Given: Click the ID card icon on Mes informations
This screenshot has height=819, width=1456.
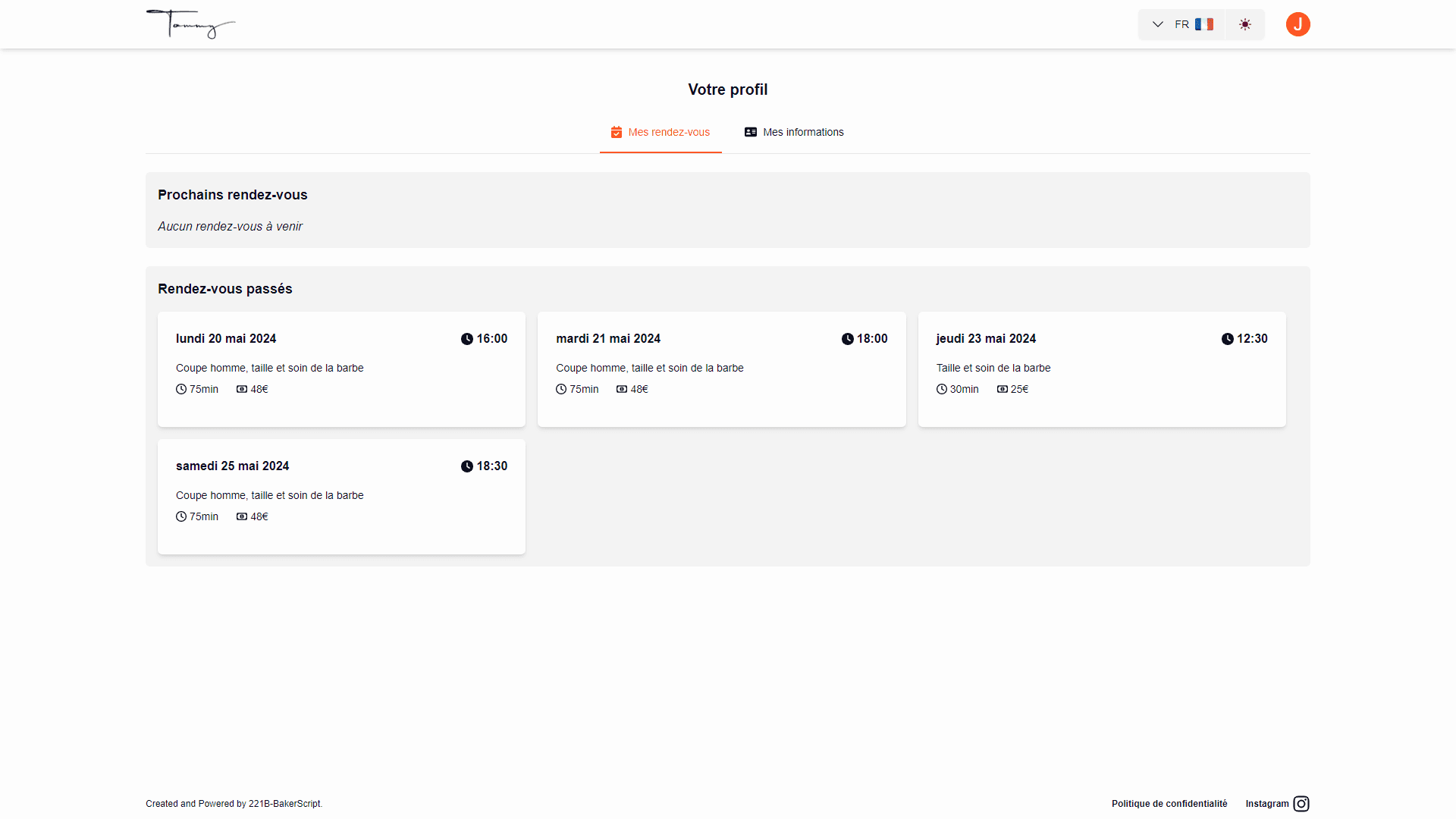Looking at the screenshot, I should point(751,132).
